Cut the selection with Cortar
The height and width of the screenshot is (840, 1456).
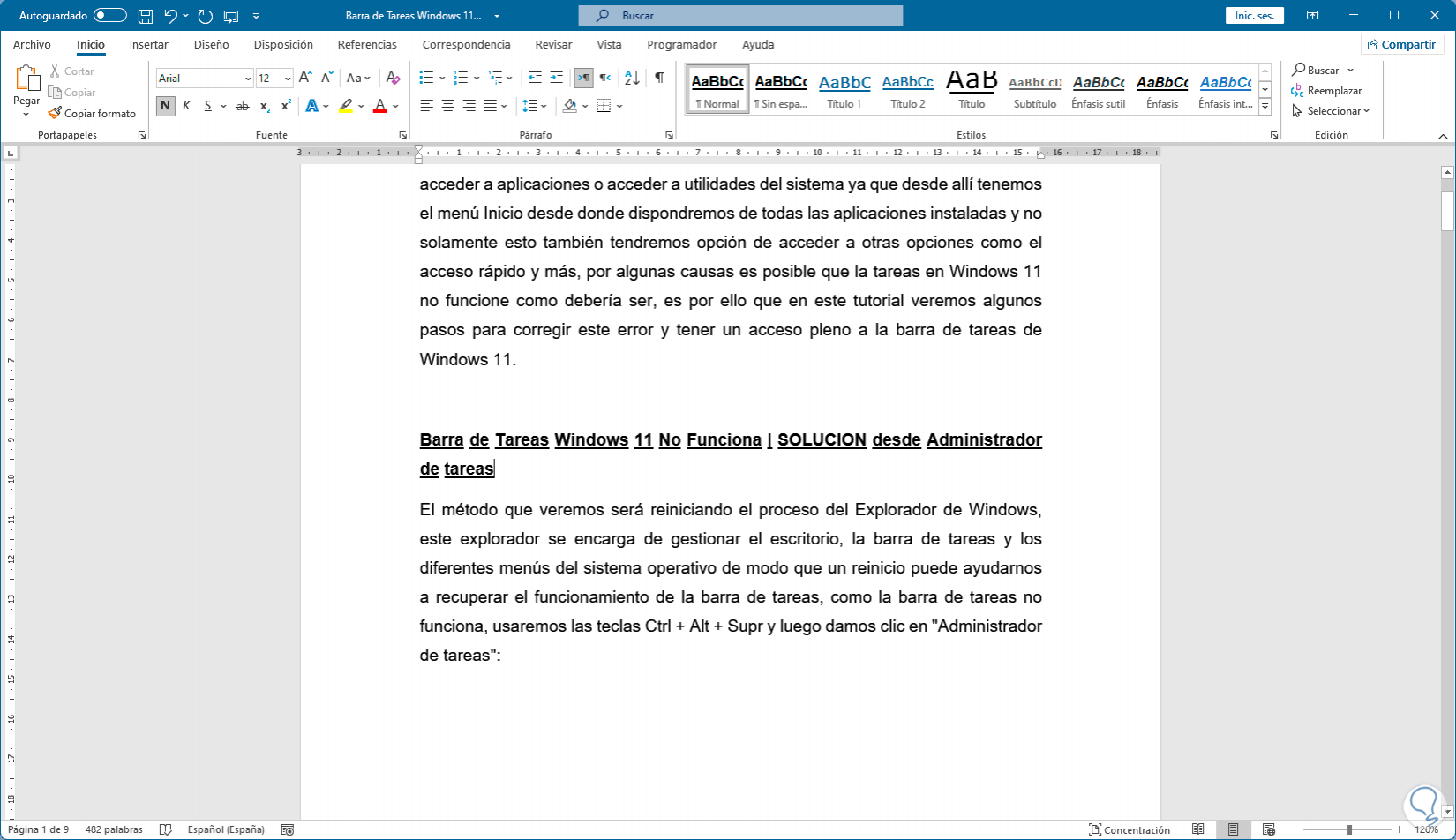point(71,71)
